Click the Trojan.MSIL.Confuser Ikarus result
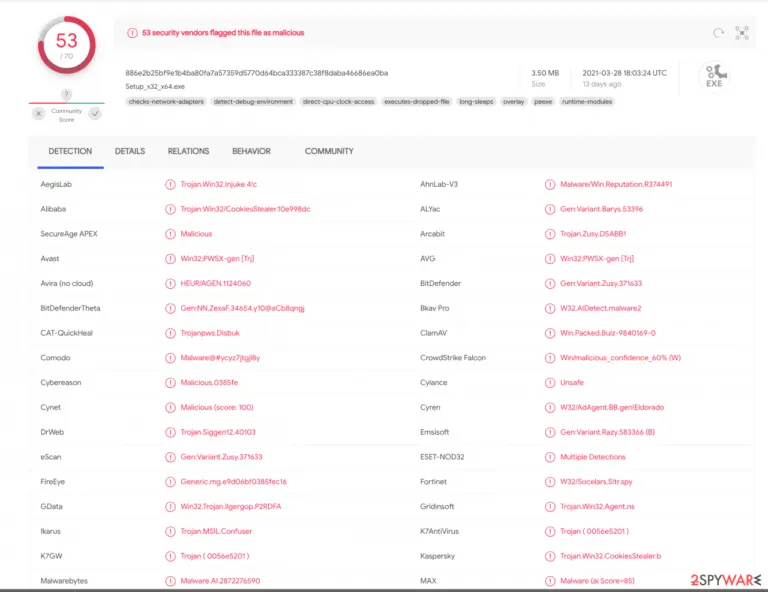Viewport: 768px width, 592px height. click(216, 531)
